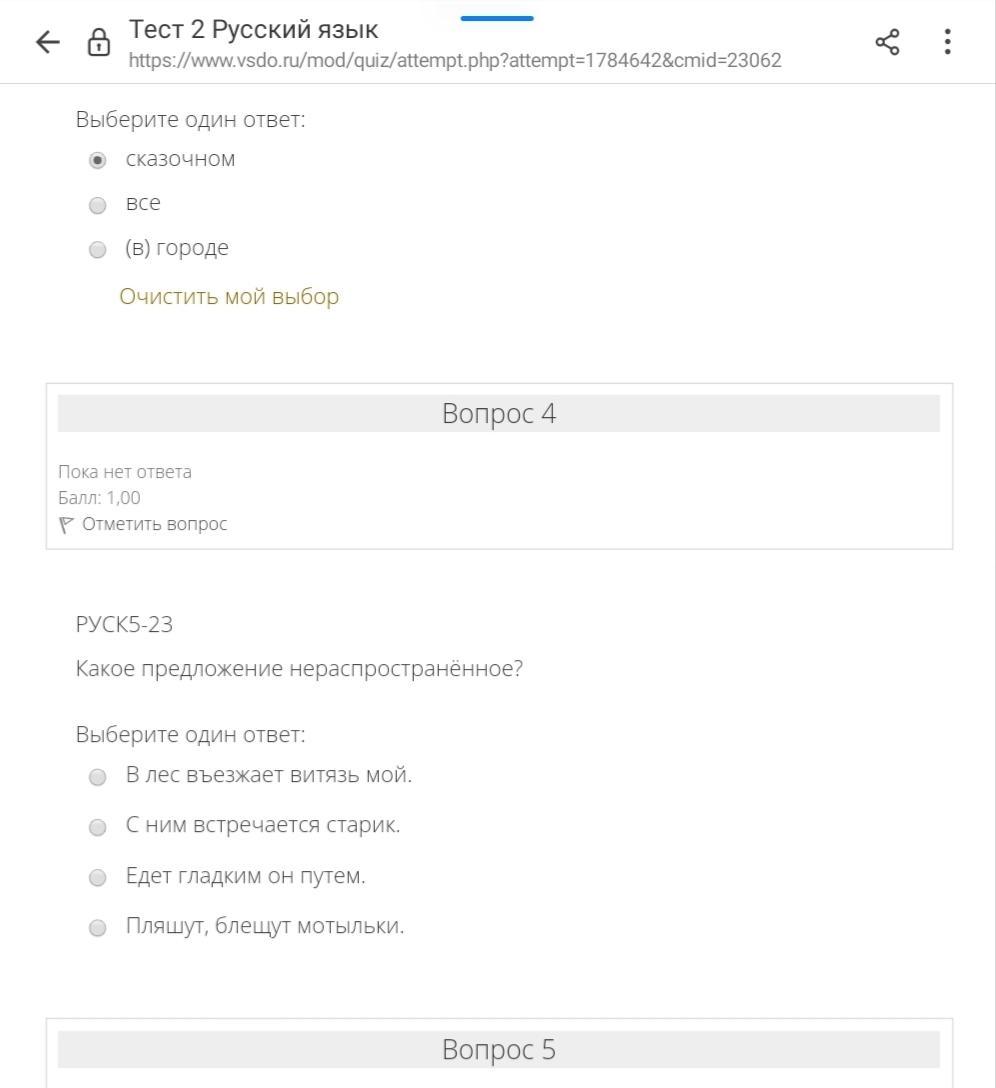Image resolution: width=996 pixels, height=1088 pixels.
Task: Click the Вопрос 4 header bar
Action: pyautogui.click(x=498, y=414)
